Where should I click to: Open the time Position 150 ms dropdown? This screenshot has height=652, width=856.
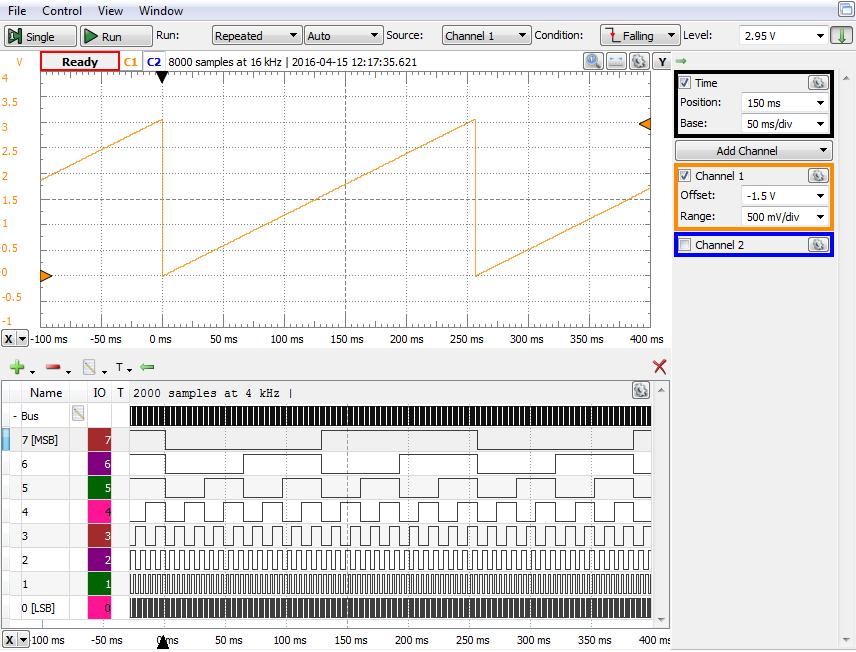(x=785, y=103)
